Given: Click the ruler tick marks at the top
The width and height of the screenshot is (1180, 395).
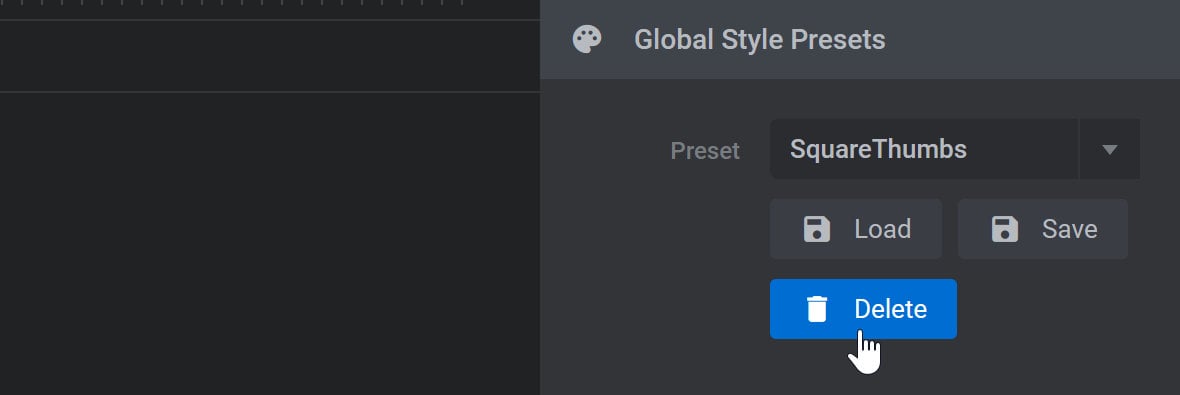Looking at the screenshot, I should pos(270,2).
